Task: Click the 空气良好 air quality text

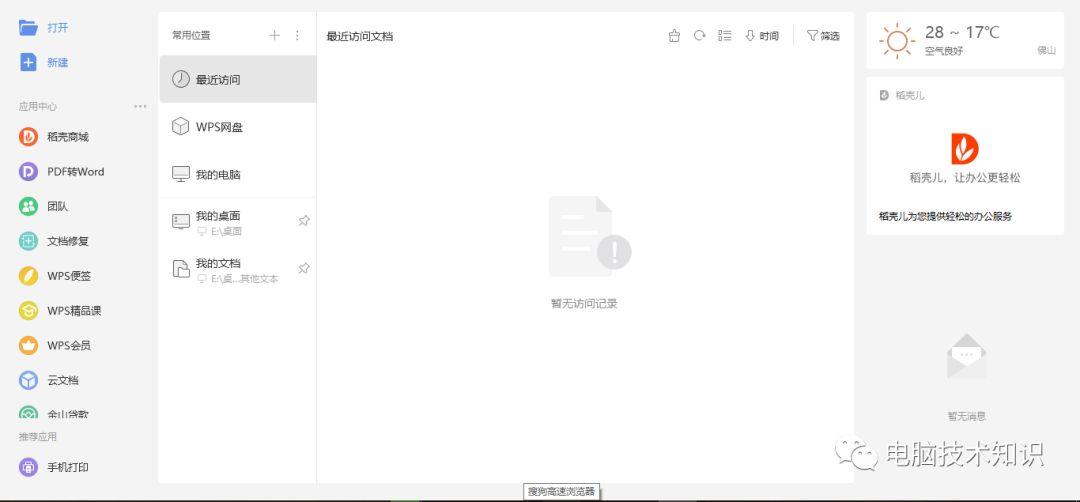Action: point(944,51)
